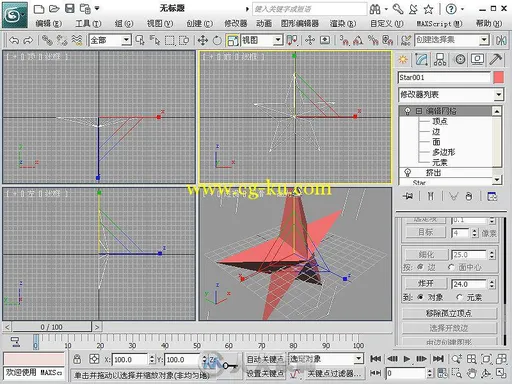512x384 pixels.
Task: Activate the Select and Rotate tool
Action: click(x=217, y=40)
